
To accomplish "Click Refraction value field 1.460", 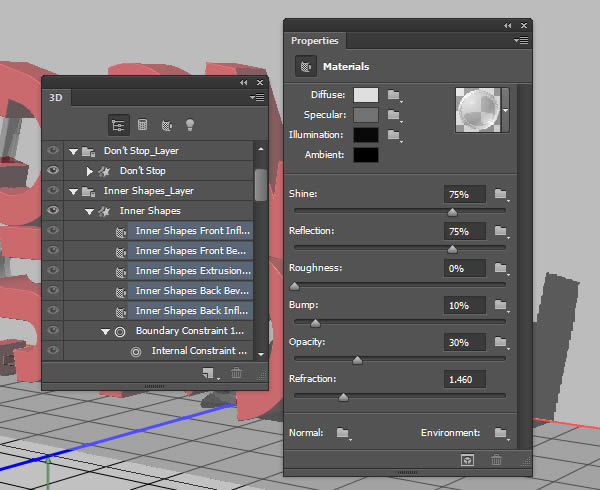I will [x=465, y=379].
